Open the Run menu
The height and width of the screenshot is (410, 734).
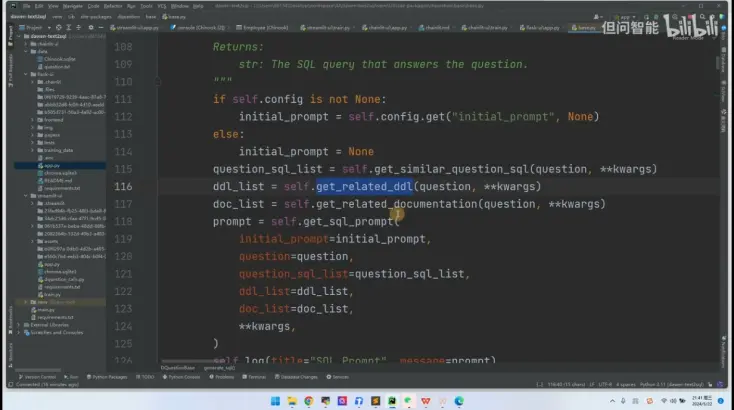click(131, 6)
